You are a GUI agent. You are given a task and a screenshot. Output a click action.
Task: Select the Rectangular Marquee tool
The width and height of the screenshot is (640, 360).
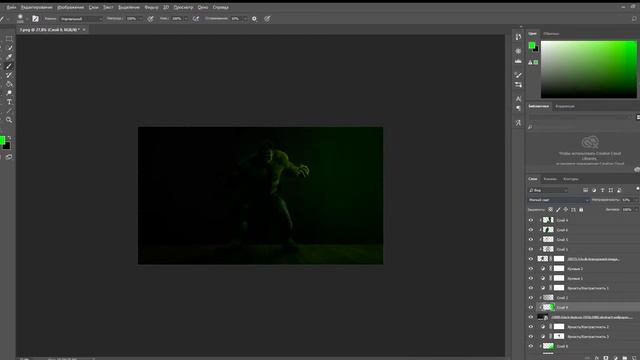[x=9, y=39]
